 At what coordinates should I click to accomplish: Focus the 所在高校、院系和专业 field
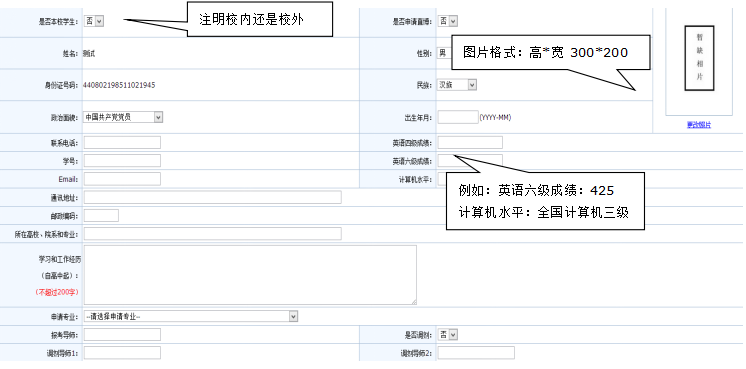[x=213, y=233]
